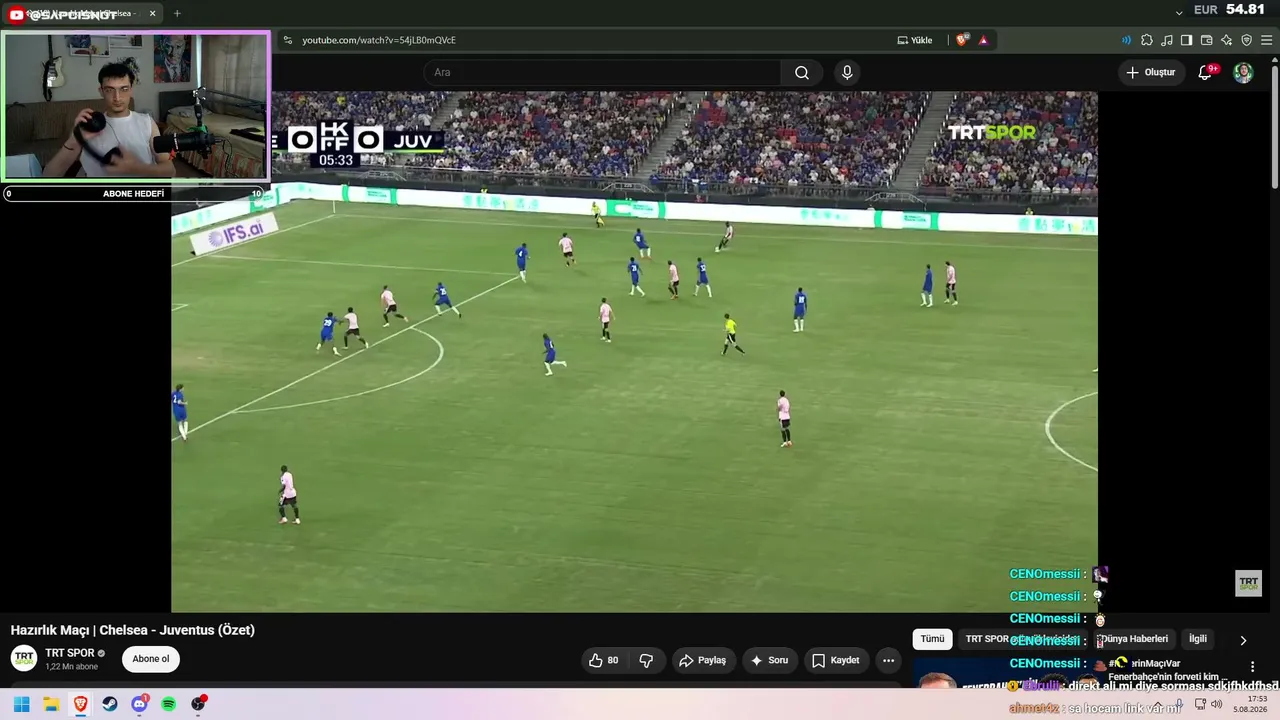Open the Brave Wallet icon
This screenshot has width=1280, height=720.
point(1206,40)
